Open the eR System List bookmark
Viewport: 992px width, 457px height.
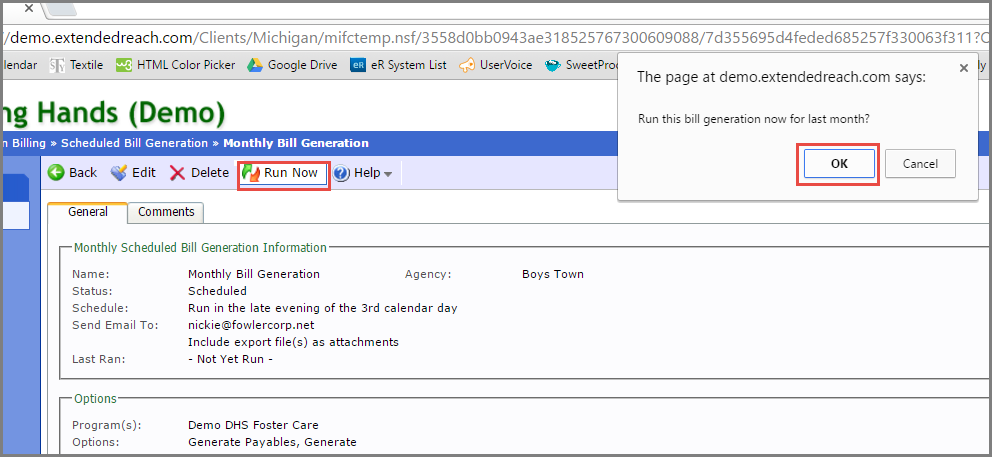(x=399, y=65)
